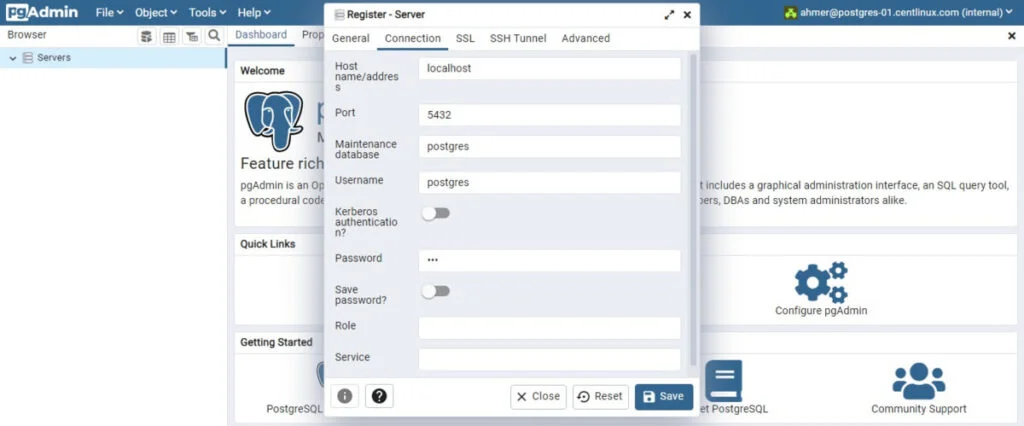Viewport: 1024px width, 426px height.
Task: Click the Configure pgAdmin gears icon
Action: point(821,282)
